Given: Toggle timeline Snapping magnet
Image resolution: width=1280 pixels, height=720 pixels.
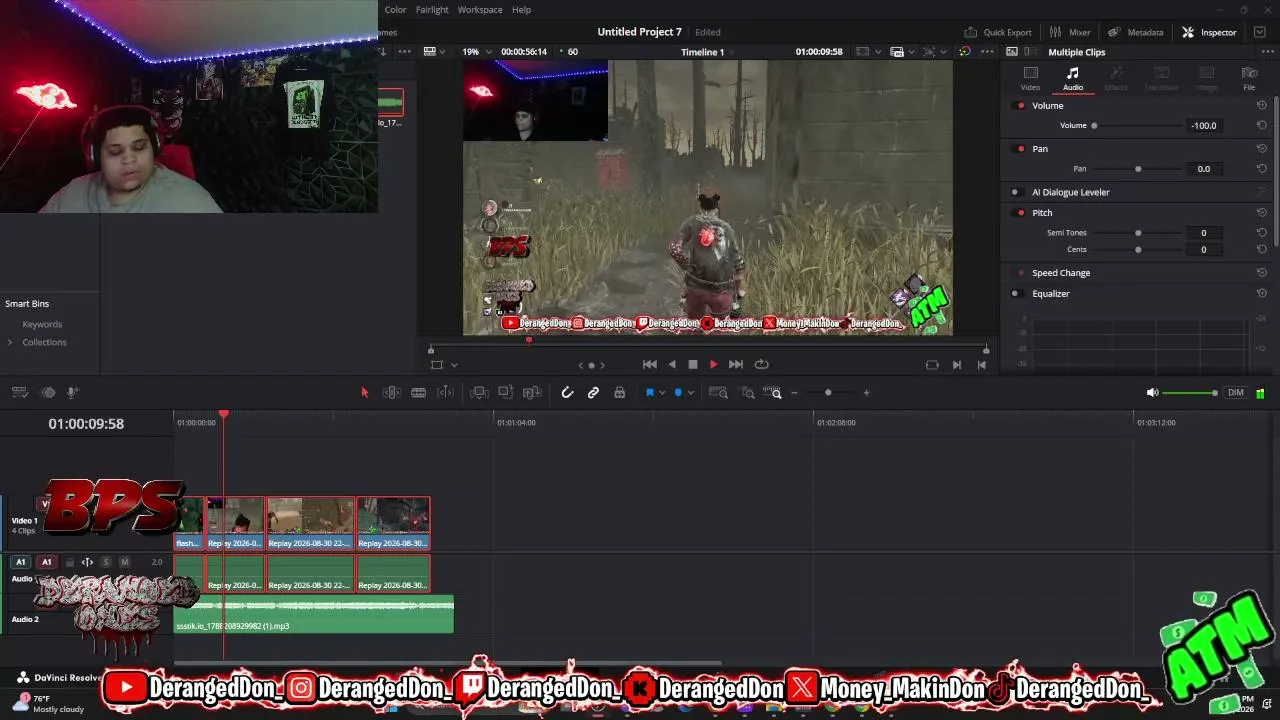Looking at the screenshot, I should pos(567,393).
